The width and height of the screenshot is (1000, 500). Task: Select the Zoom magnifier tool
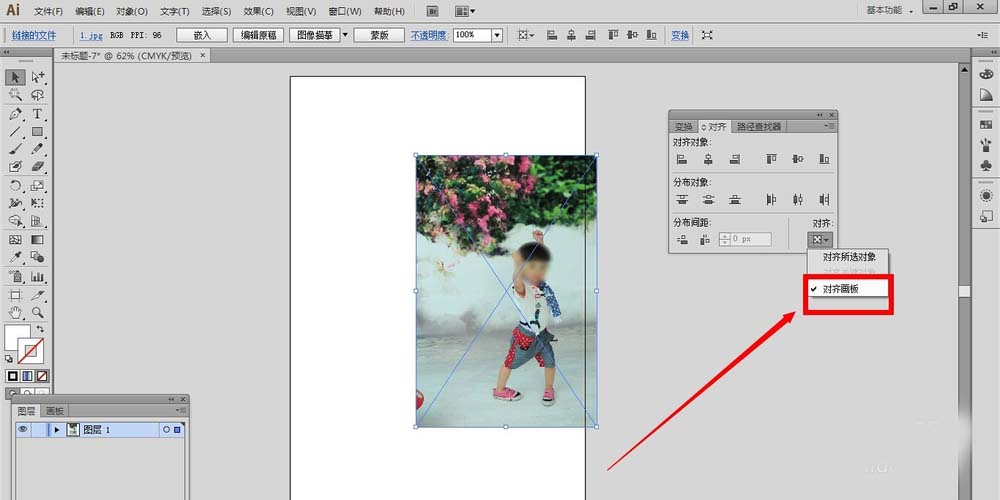pyautogui.click(x=38, y=312)
